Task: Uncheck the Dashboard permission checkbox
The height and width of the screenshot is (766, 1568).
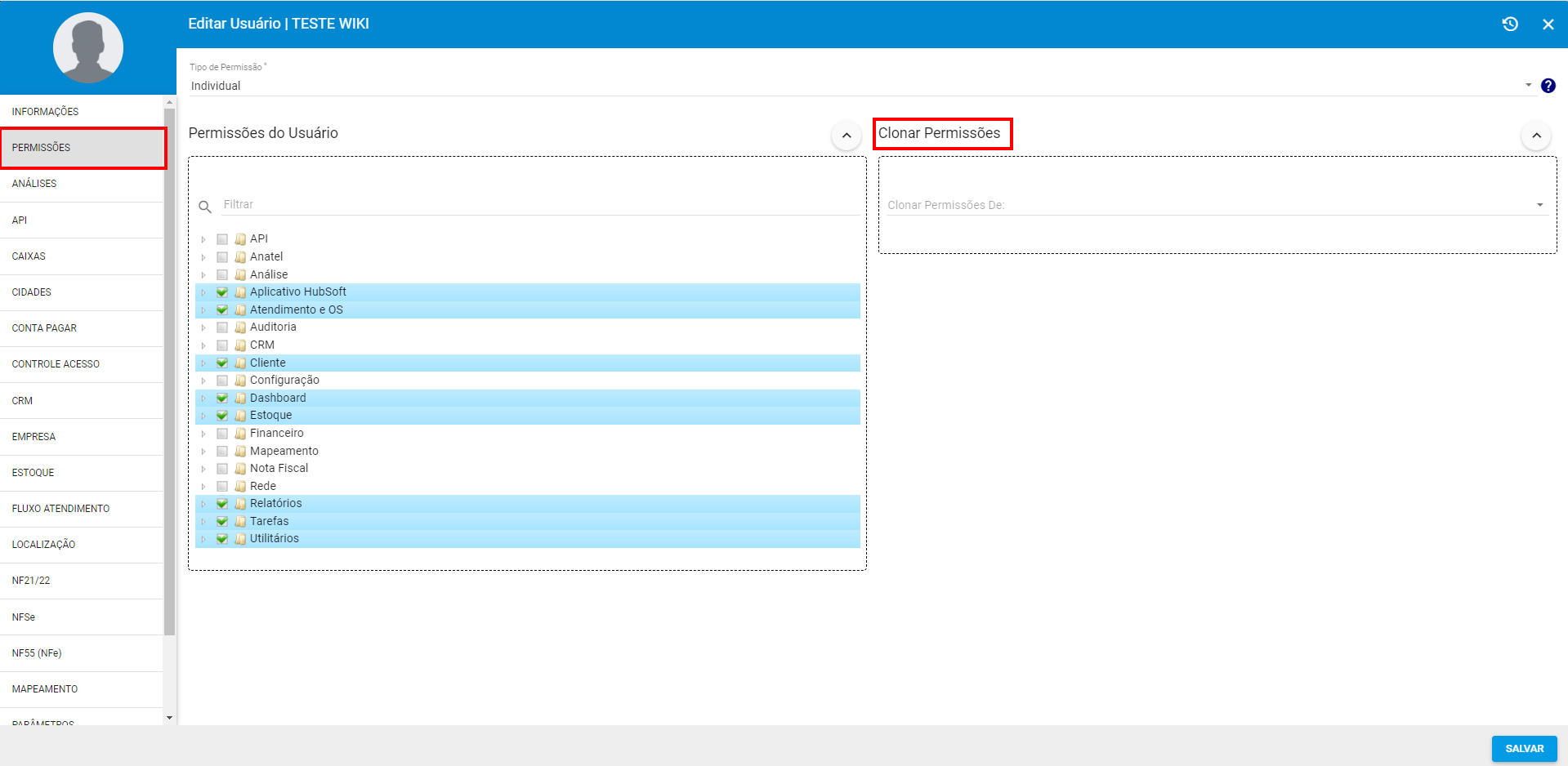Action: point(222,398)
